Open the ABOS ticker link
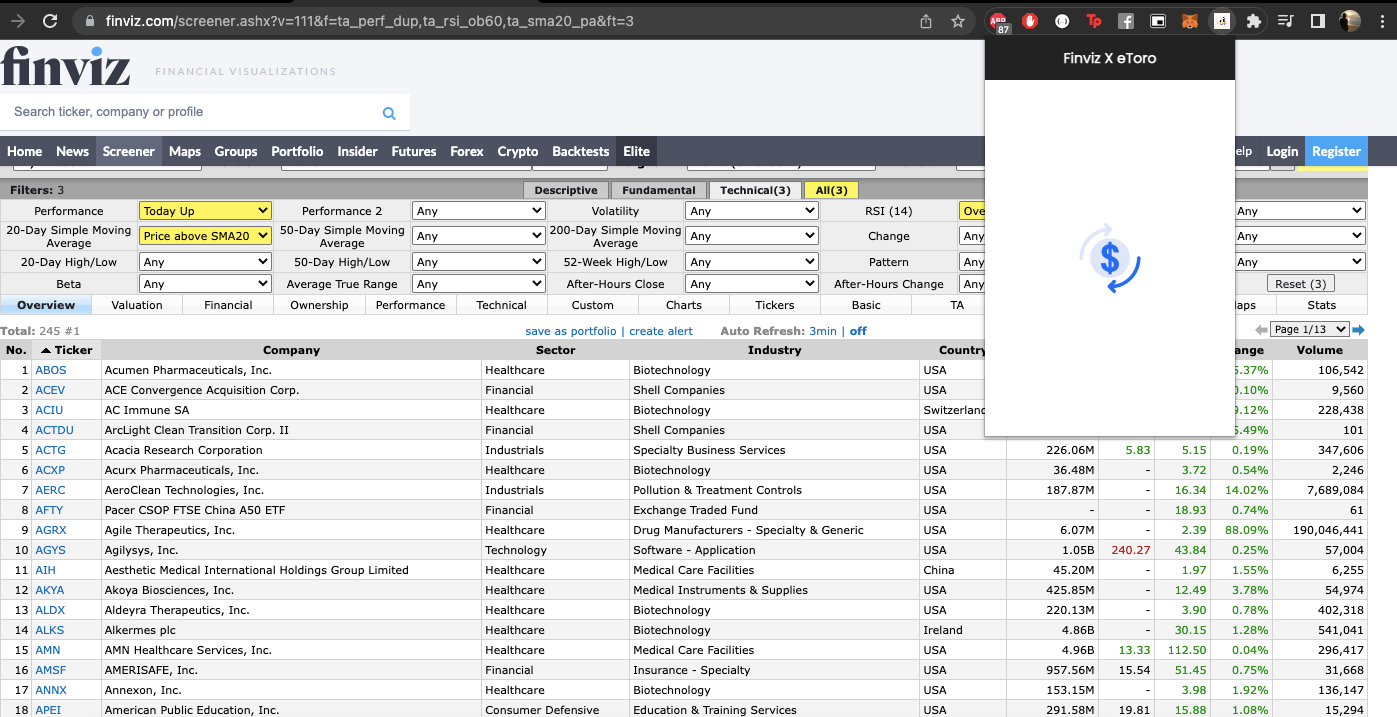The image size is (1397, 717). pos(51,370)
